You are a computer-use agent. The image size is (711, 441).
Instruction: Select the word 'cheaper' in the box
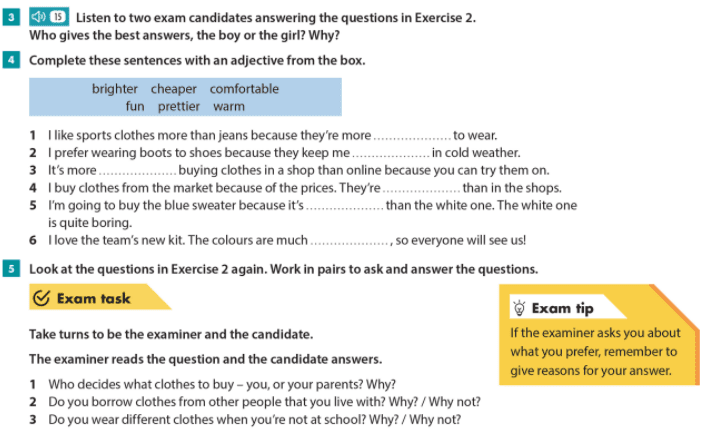click(x=174, y=89)
